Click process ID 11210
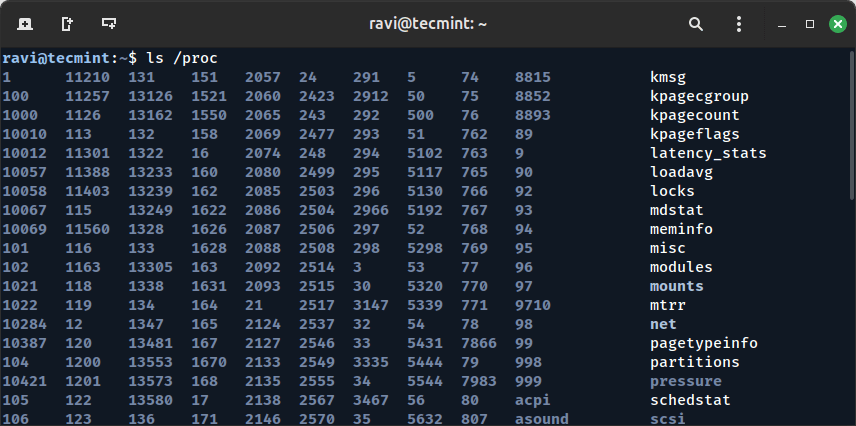This screenshot has height=426, width=856. click(x=88, y=78)
